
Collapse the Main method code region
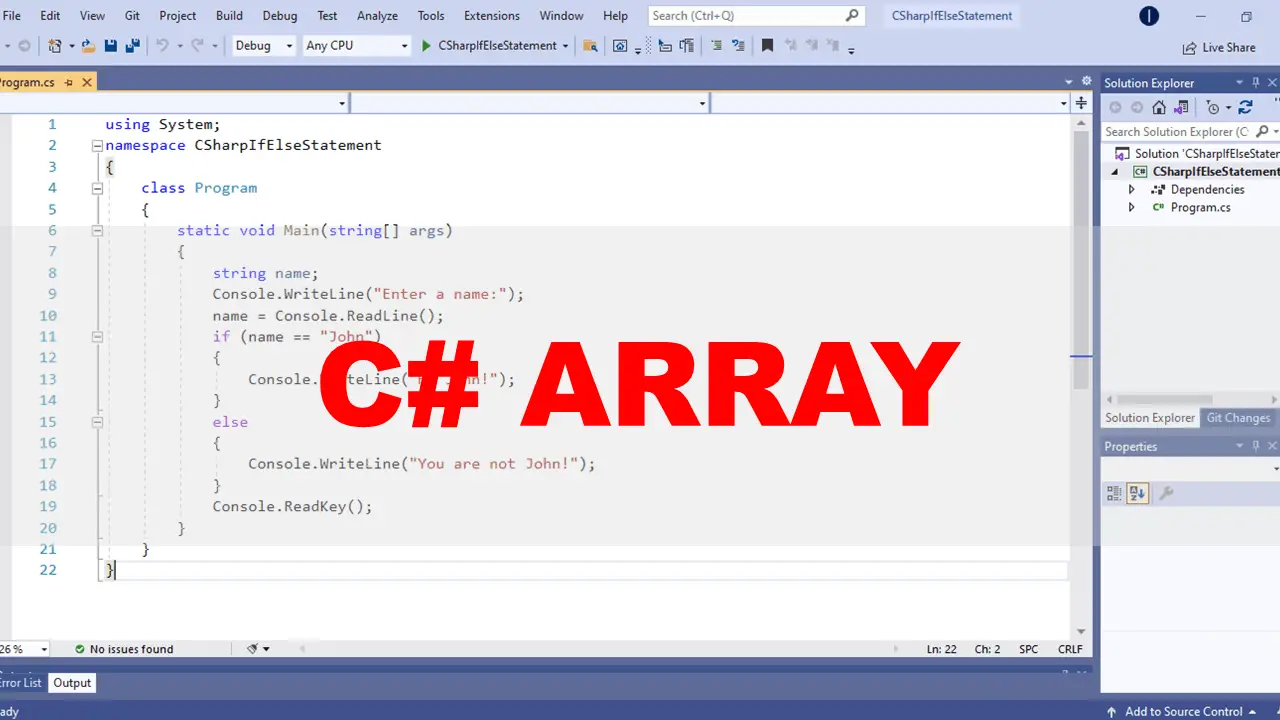coord(97,230)
